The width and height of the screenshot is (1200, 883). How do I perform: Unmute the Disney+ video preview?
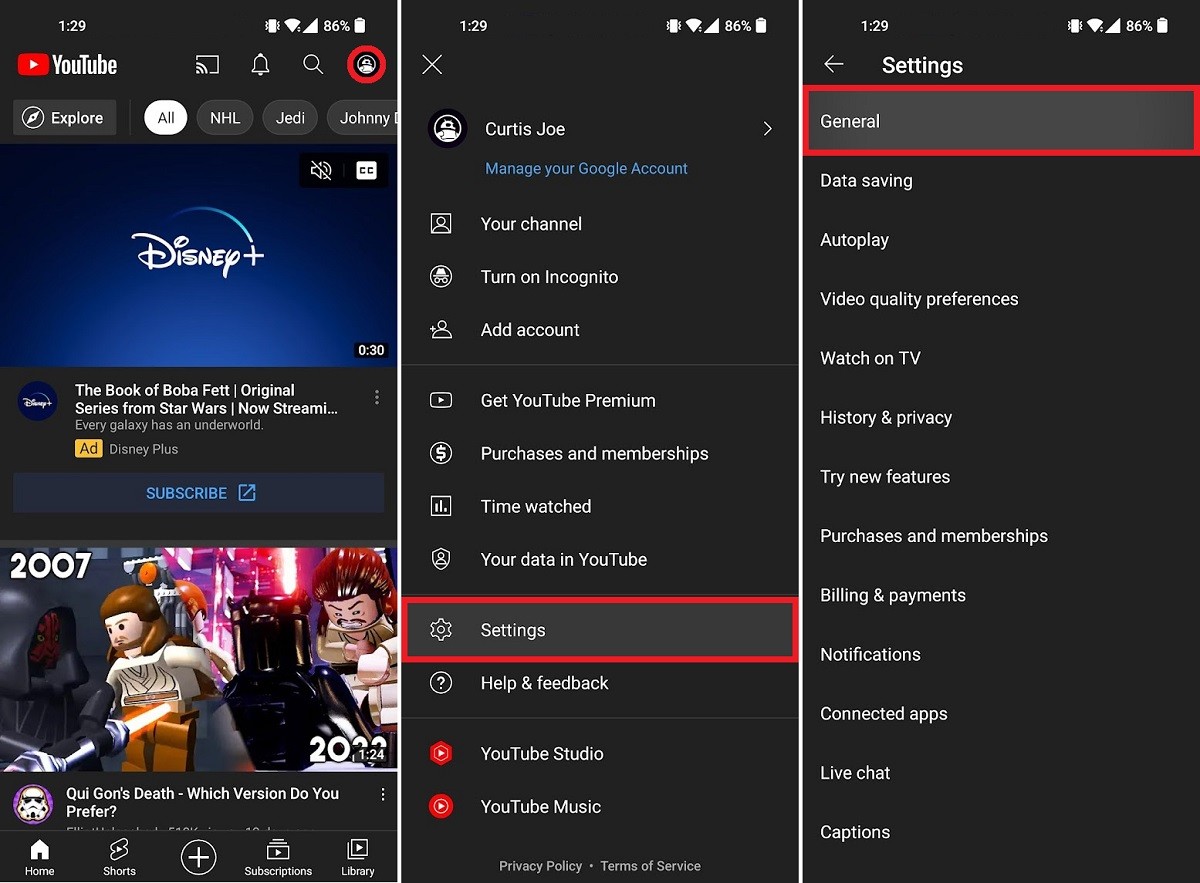321,171
